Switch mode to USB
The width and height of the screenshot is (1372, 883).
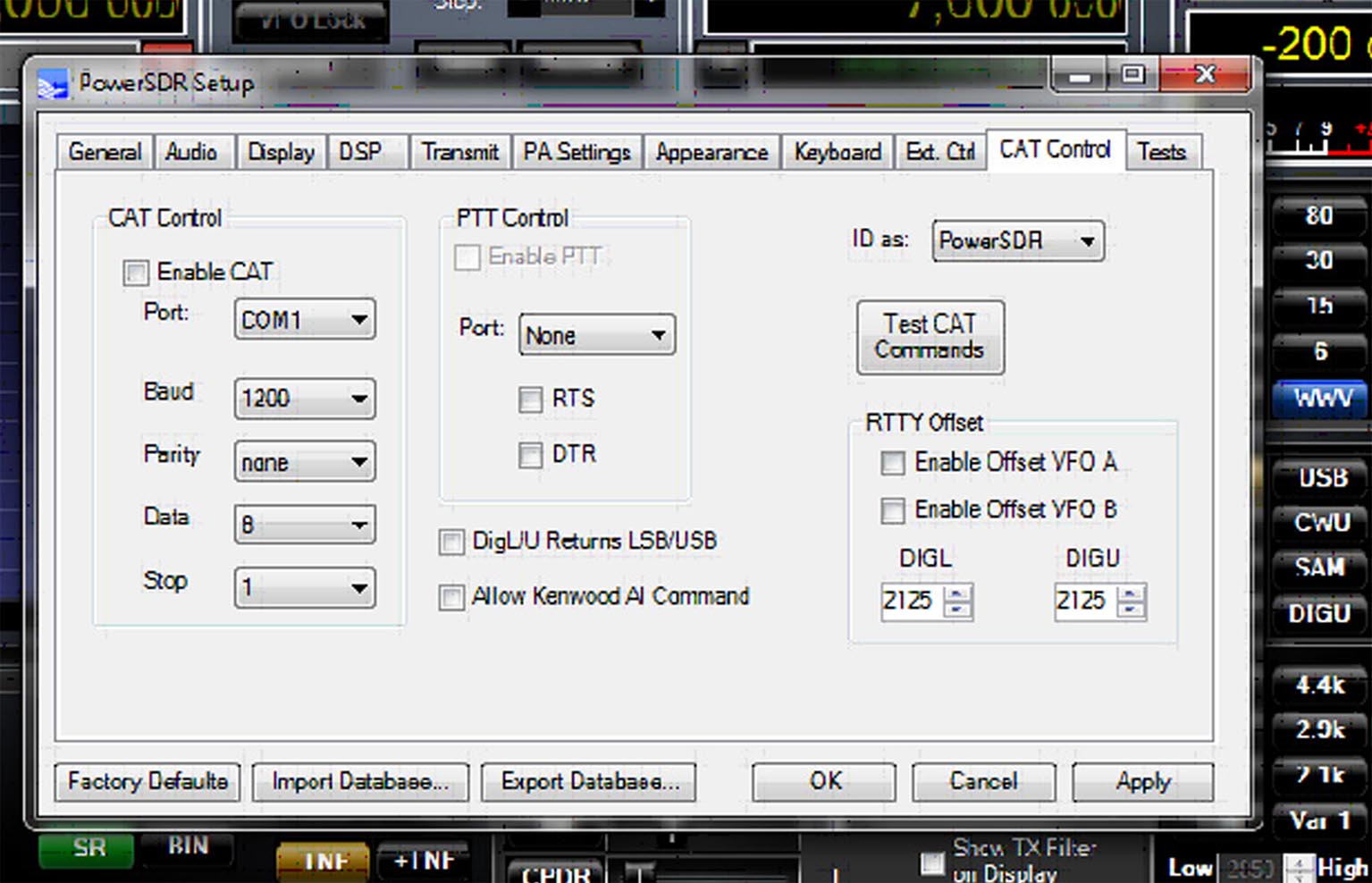(x=1321, y=478)
